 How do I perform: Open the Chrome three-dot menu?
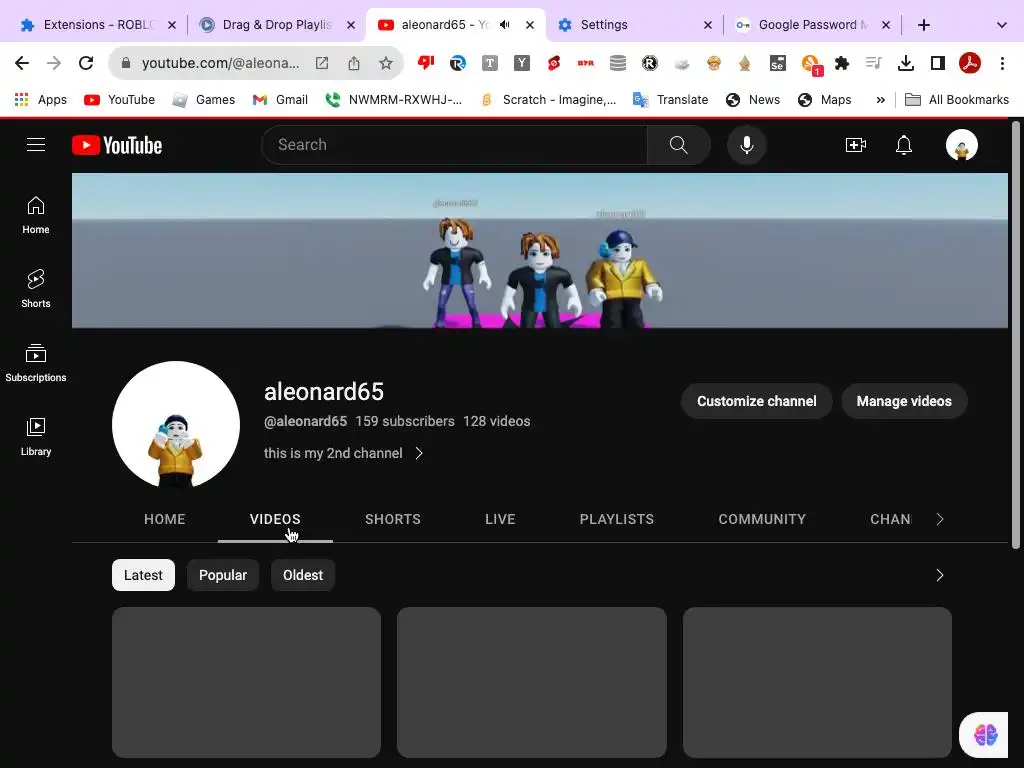(x=1002, y=63)
